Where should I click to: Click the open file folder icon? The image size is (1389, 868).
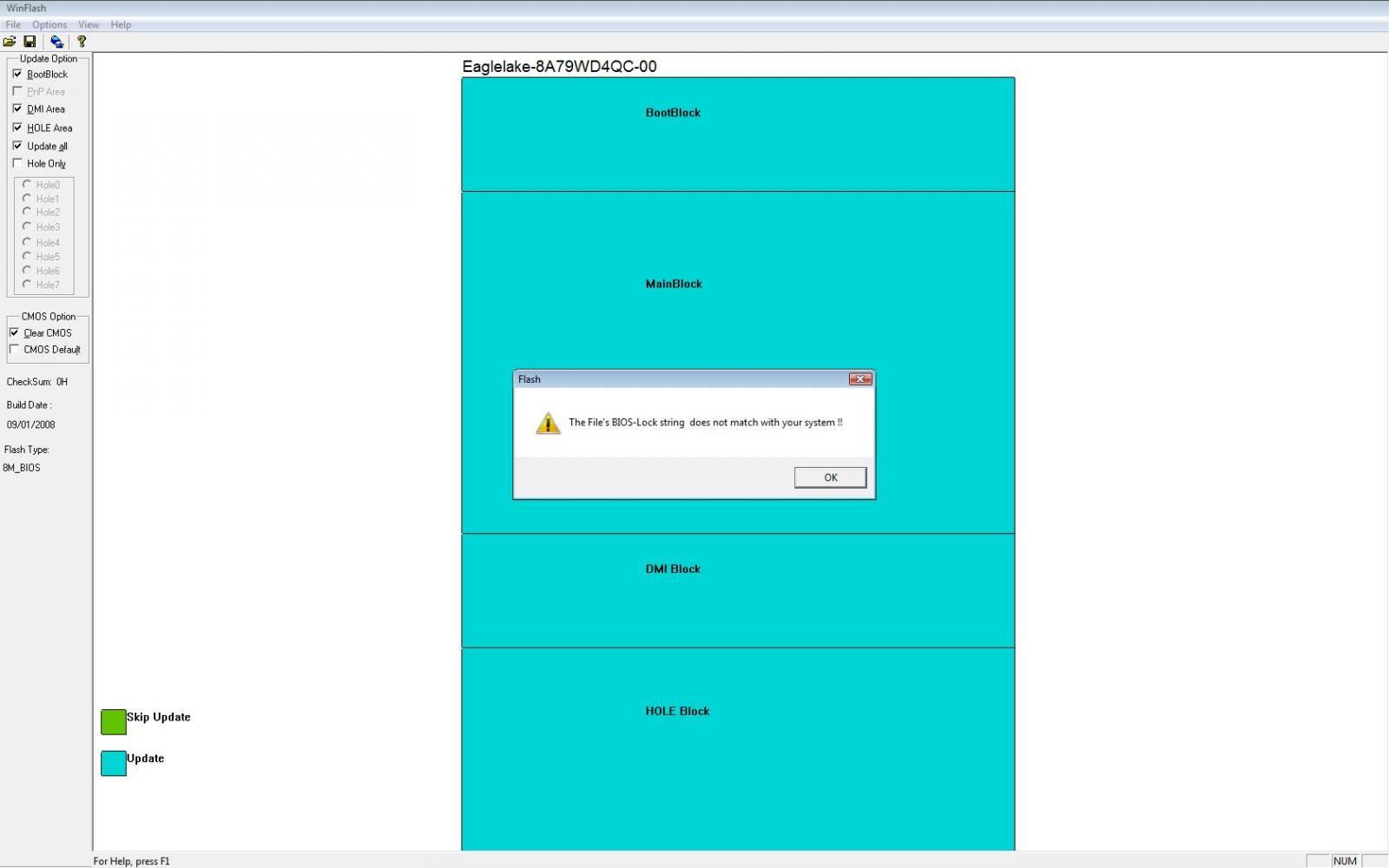pos(10,42)
